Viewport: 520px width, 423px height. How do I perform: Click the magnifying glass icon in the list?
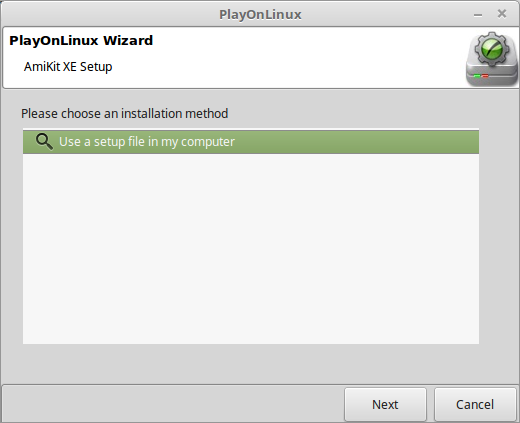tap(44, 142)
